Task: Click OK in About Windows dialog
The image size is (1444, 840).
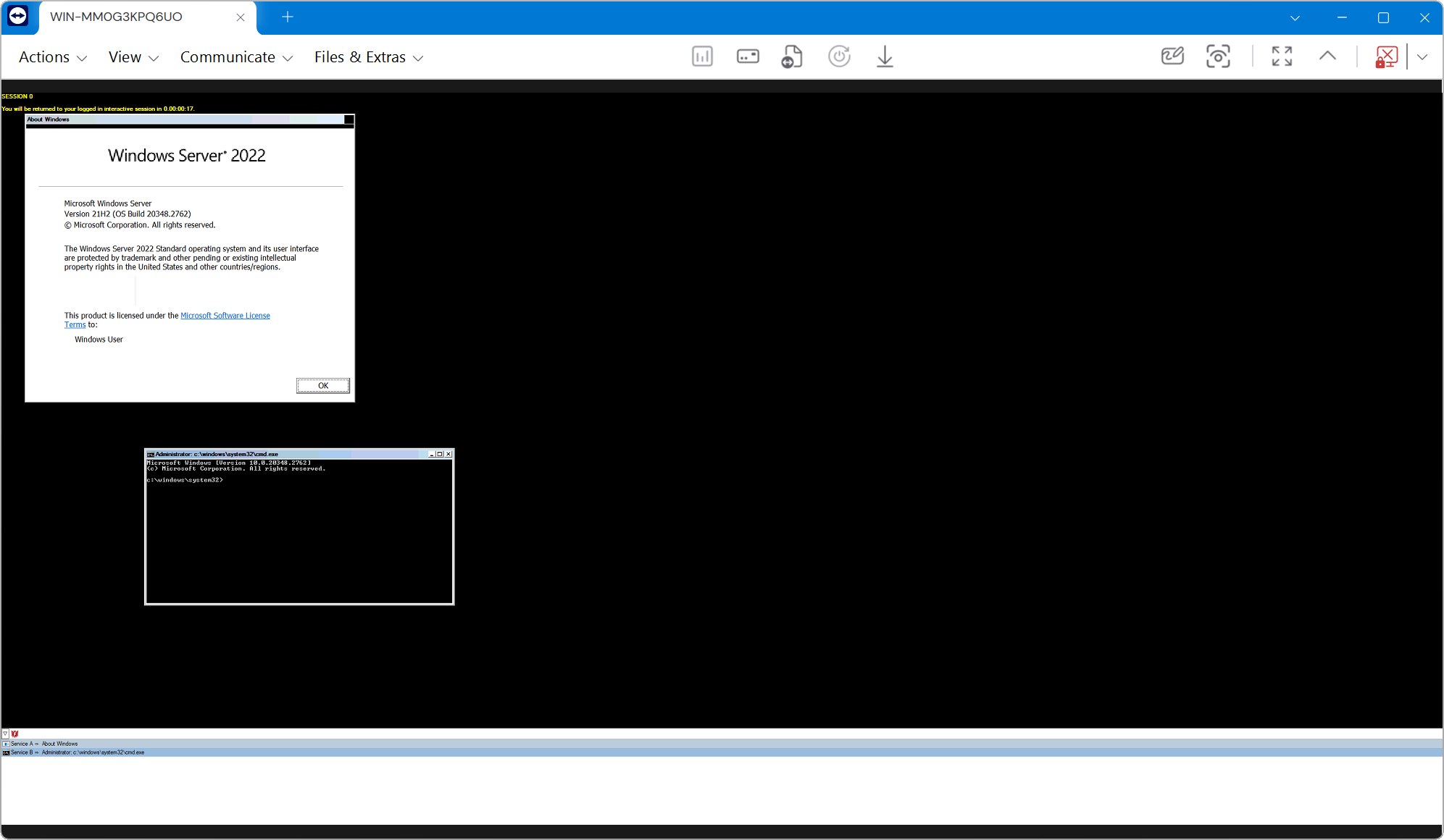Action: [x=323, y=385]
